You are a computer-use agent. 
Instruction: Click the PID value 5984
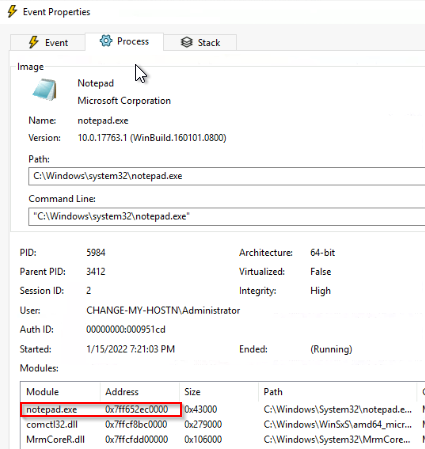coord(96,253)
